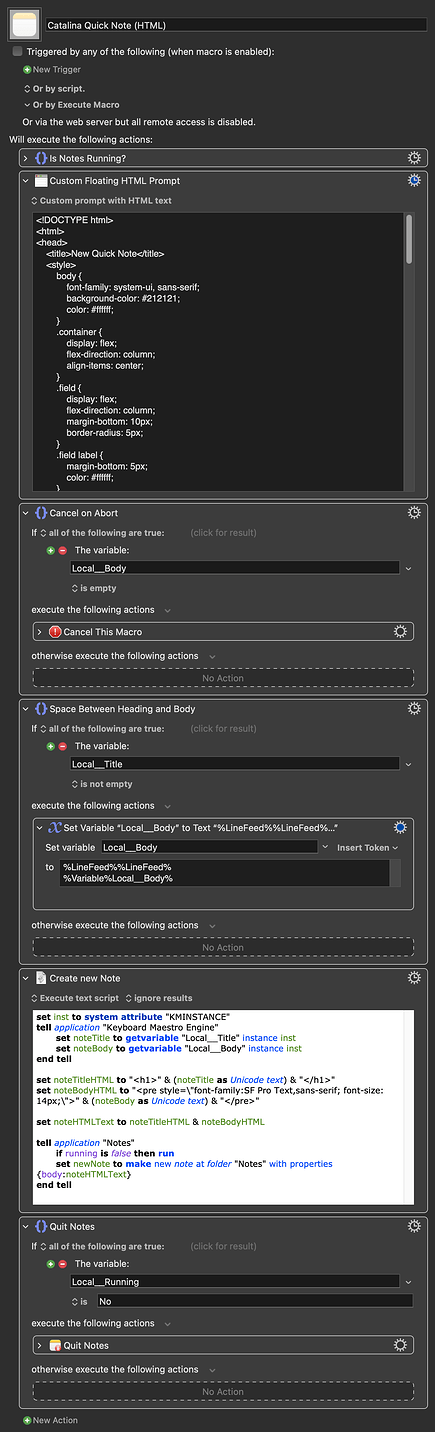This screenshot has height=1432, width=435.
Task: Open gear menu for Create new Note
Action: click(414, 978)
